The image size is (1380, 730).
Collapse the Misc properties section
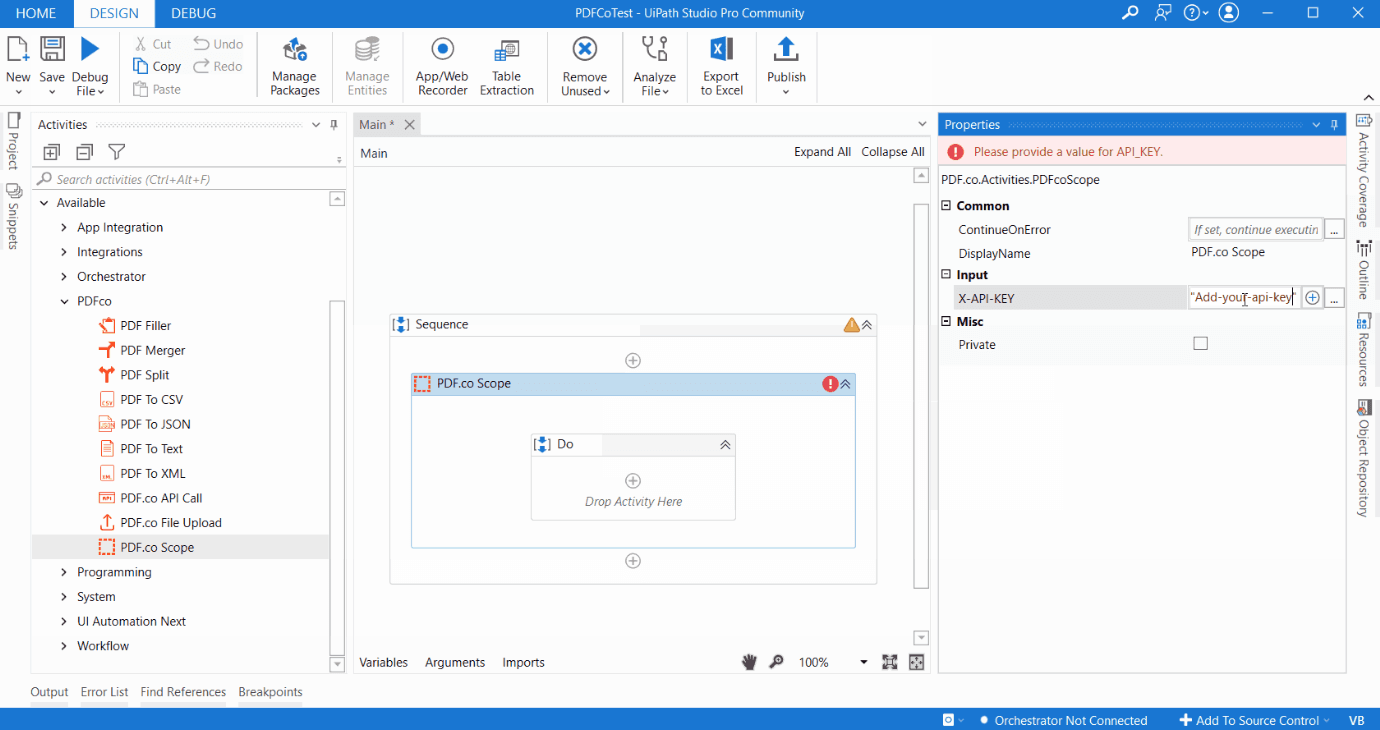pyautogui.click(x=947, y=321)
